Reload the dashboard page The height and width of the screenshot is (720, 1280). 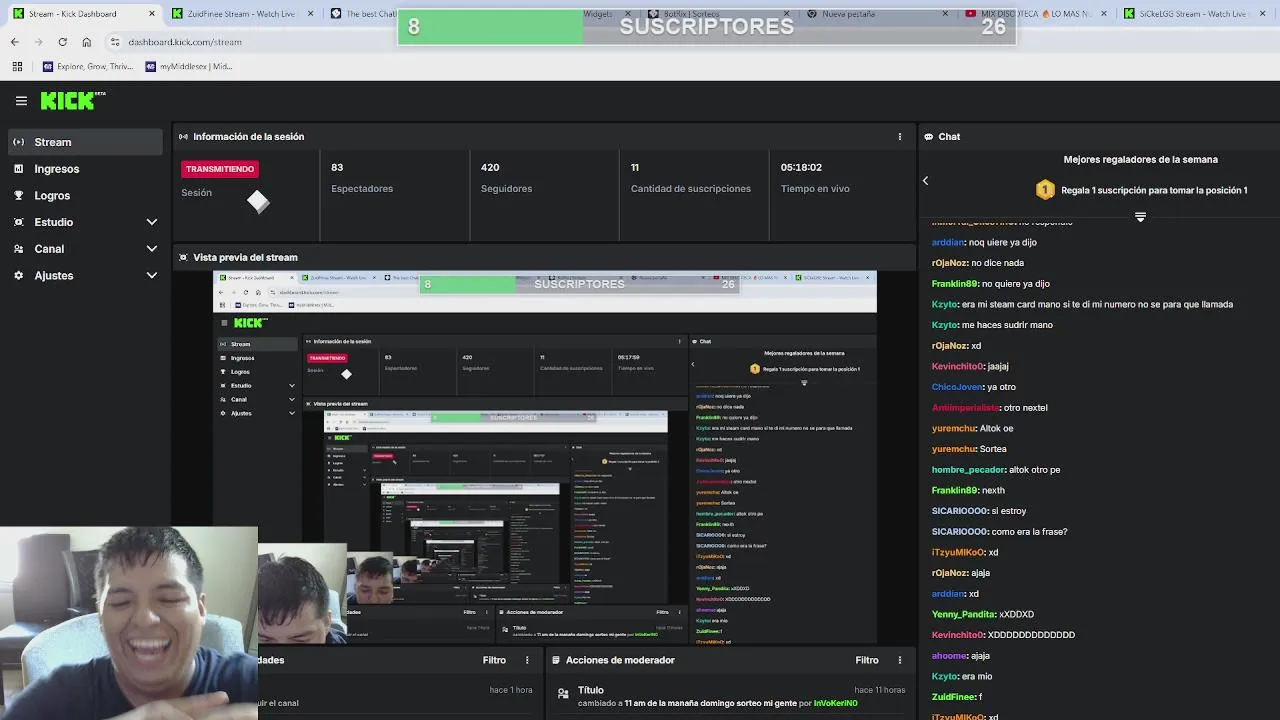[x=62, y=42]
